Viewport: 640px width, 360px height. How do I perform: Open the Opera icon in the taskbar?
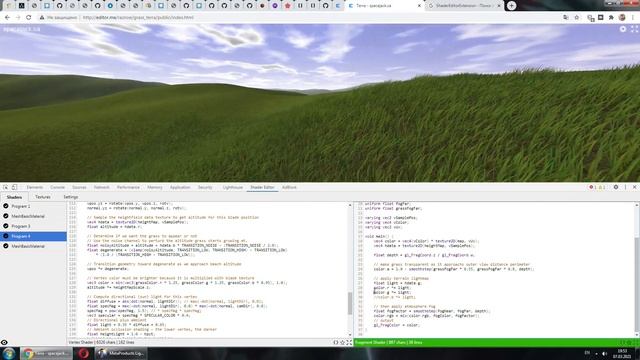[84, 353]
